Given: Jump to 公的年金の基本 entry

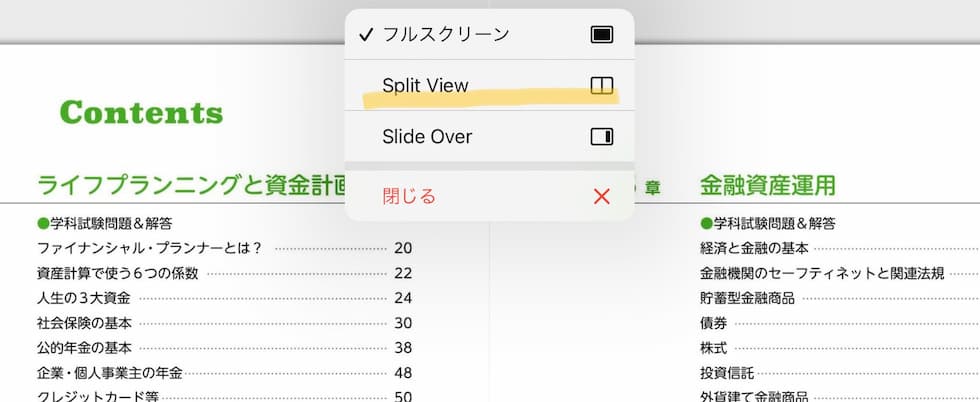Looking at the screenshot, I should pyautogui.click(x=84, y=348).
